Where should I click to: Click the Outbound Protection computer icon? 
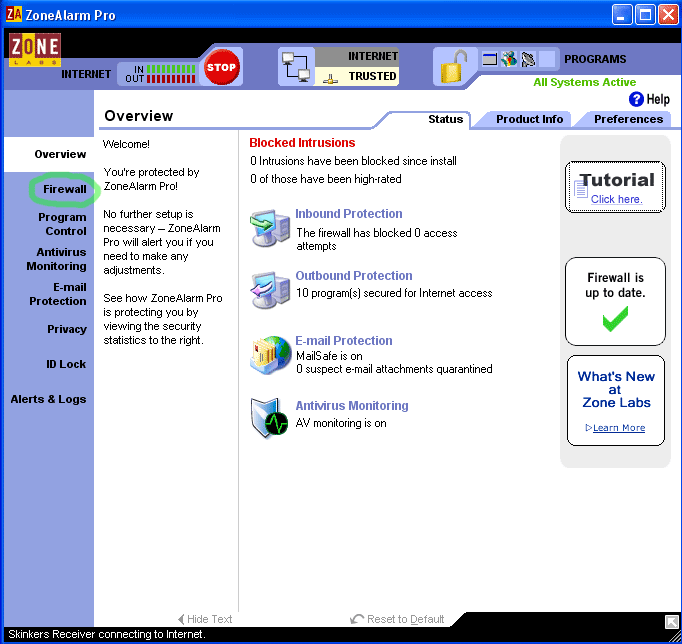pyautogui.click(x=269, y=290)
